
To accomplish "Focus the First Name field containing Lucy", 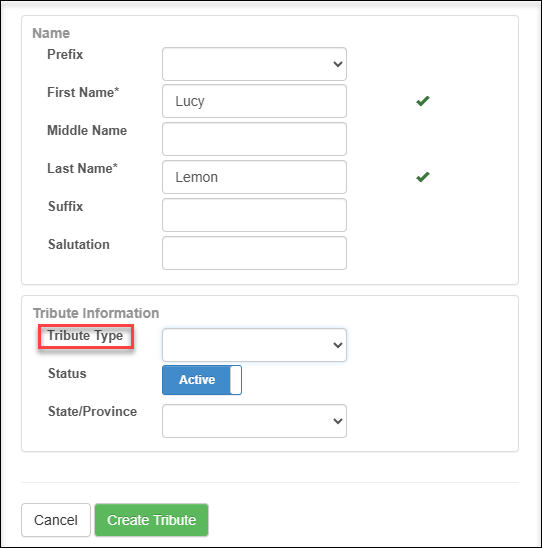I will point(254,101).
